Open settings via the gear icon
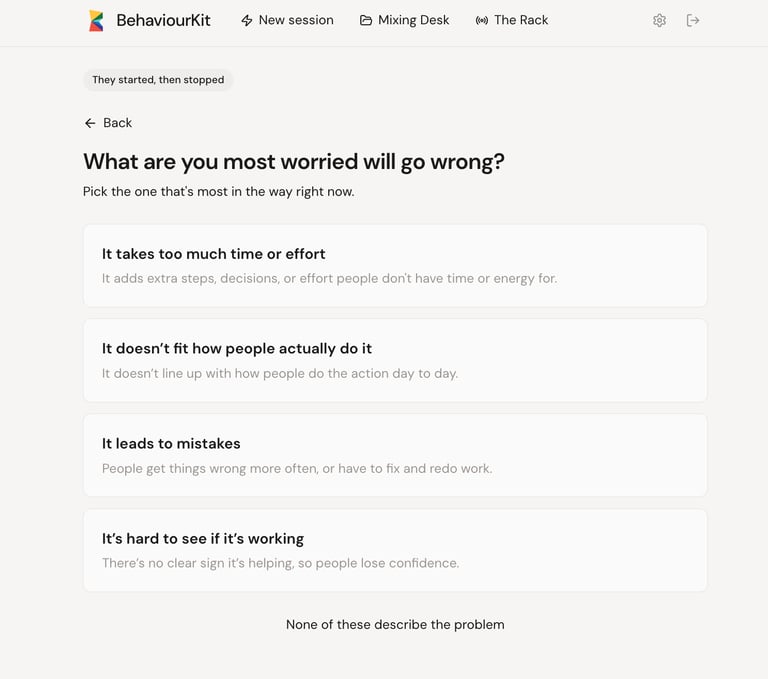 659,20
